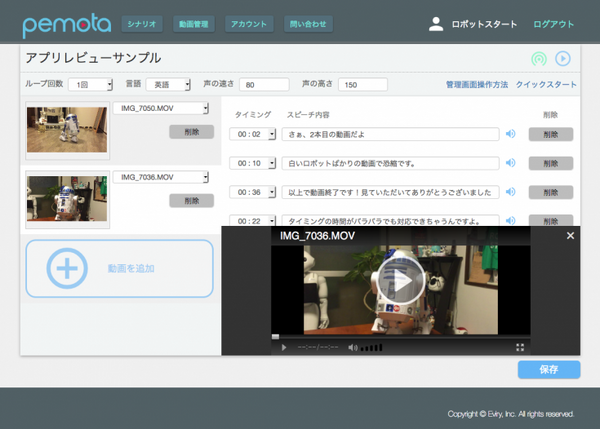Go to the 動画管理 menu tab

(x=194, y=24)
